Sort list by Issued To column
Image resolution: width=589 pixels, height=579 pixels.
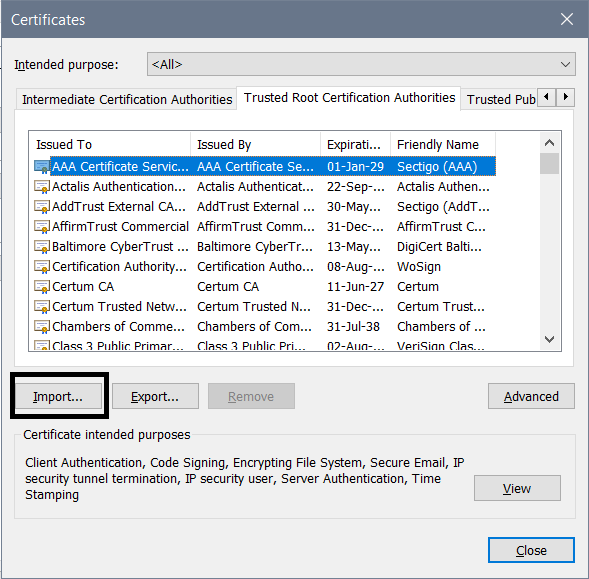coord(110,144)
